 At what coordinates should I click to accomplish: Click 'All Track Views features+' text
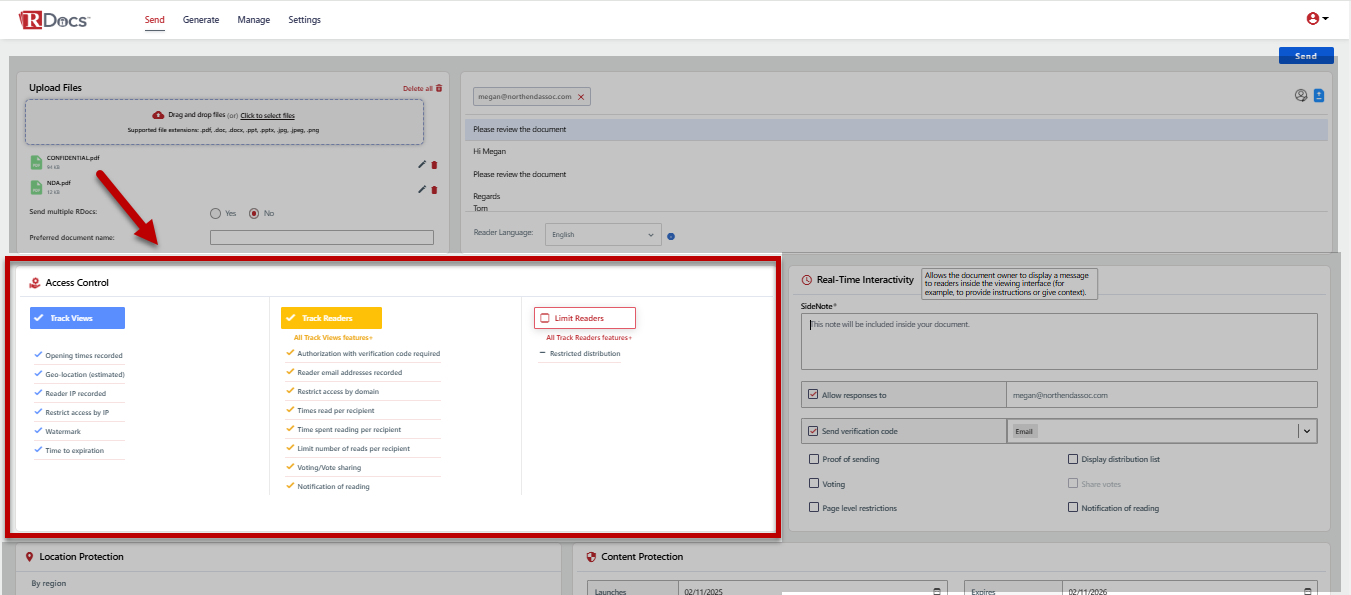coord(333,338)
